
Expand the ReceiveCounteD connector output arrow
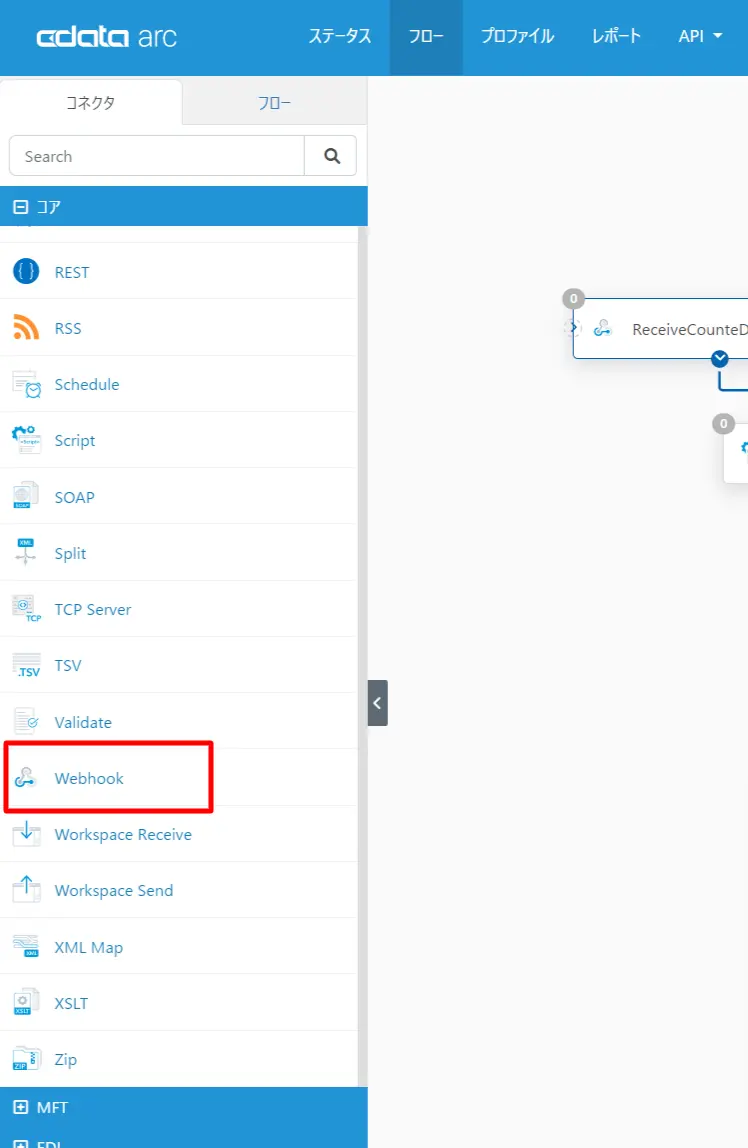click(x=719, y=359)
